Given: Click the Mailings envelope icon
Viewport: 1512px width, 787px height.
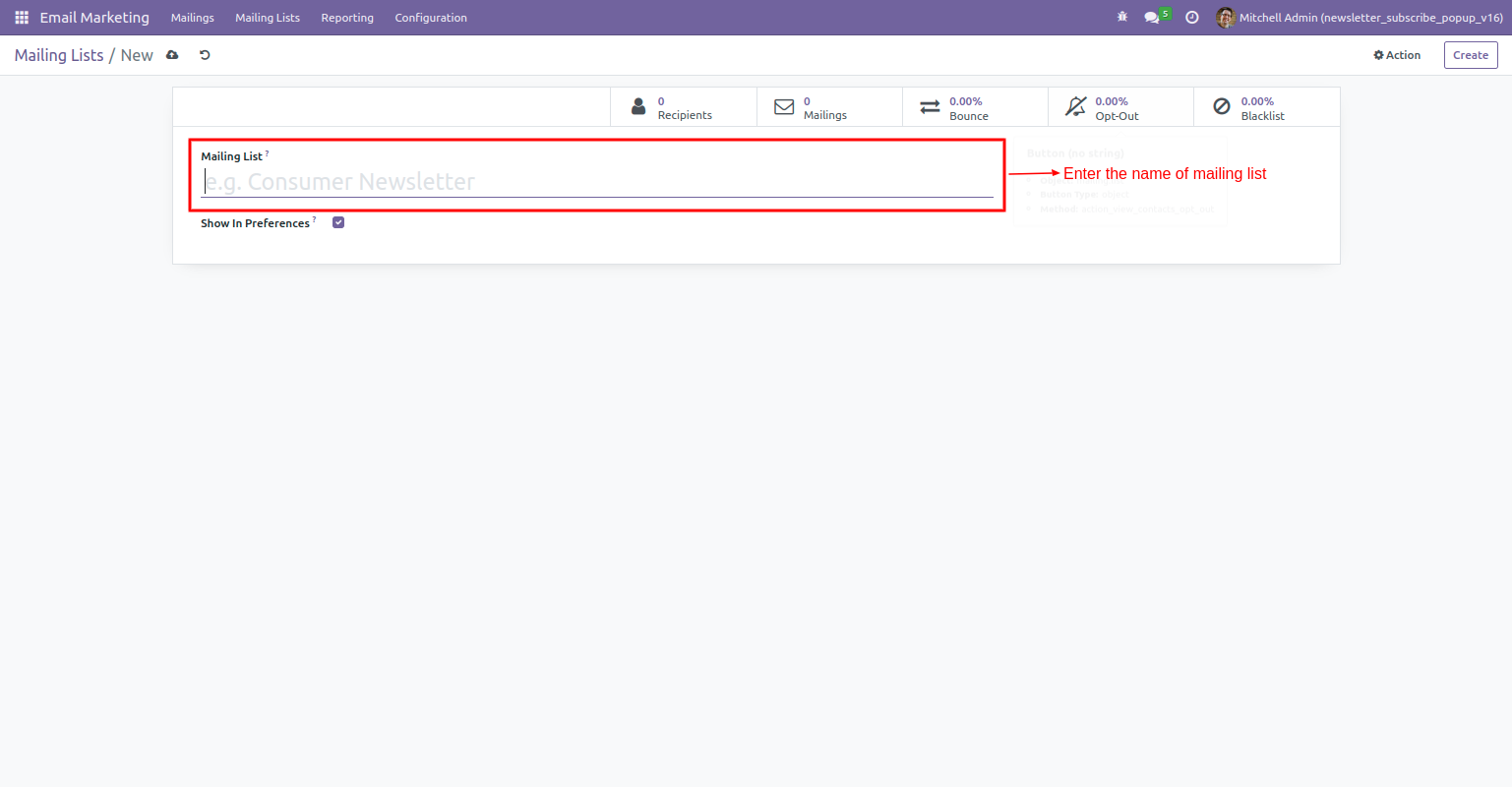Looking at the screenshot, I should click(784, 106).
